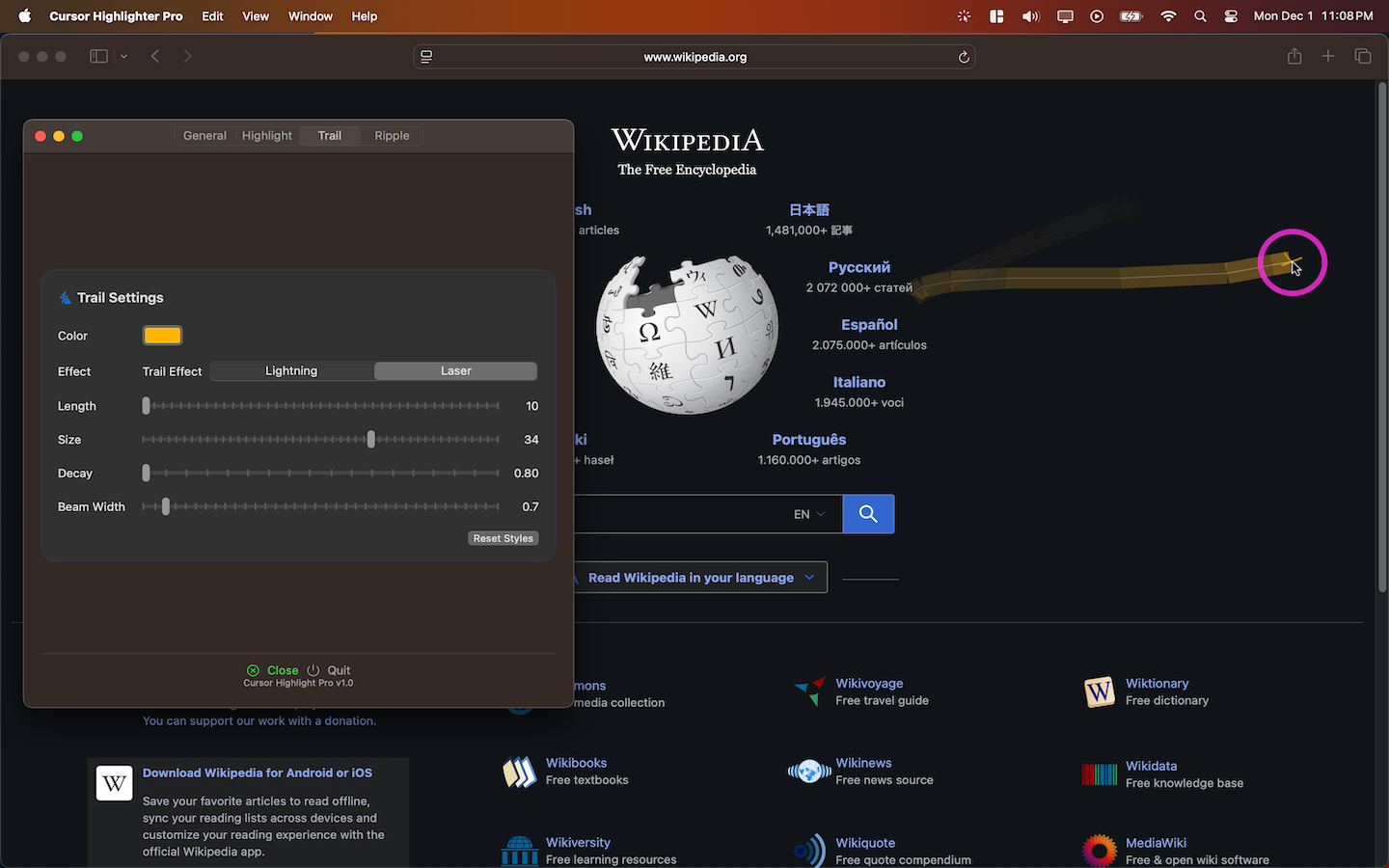
Task: Switch to the Highlight tab
Action: 267,136
